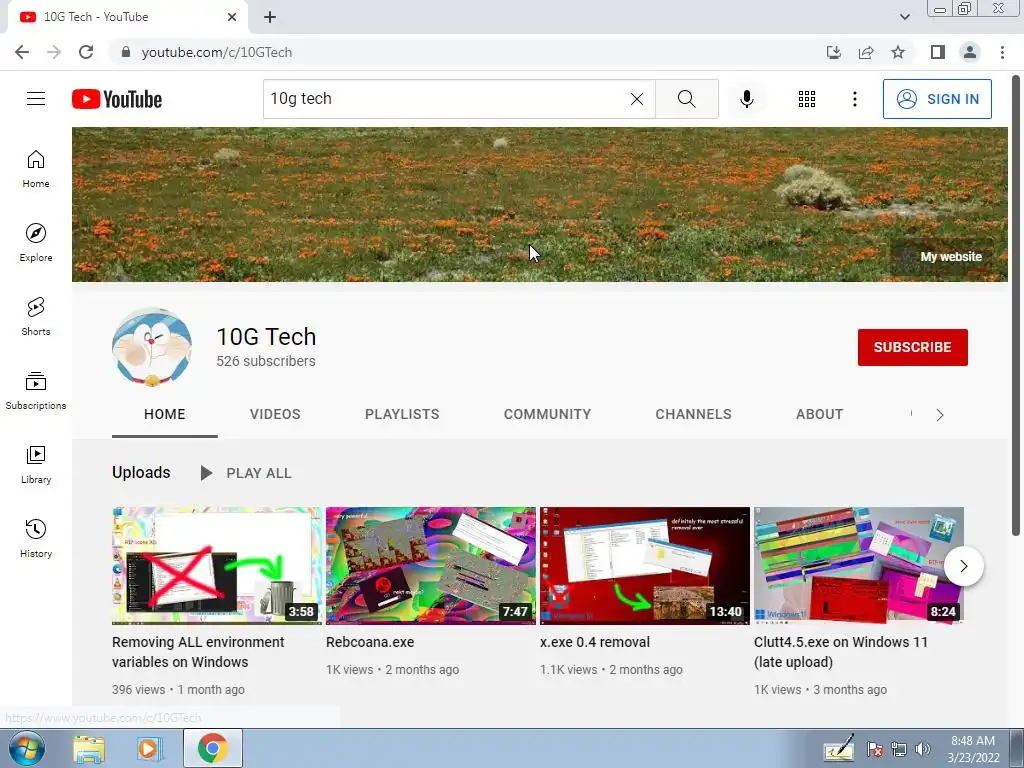Image resolution: width=1024 pixels, height=768 pixels.
Task: Open the Windows Start menu
Action: 26,748
